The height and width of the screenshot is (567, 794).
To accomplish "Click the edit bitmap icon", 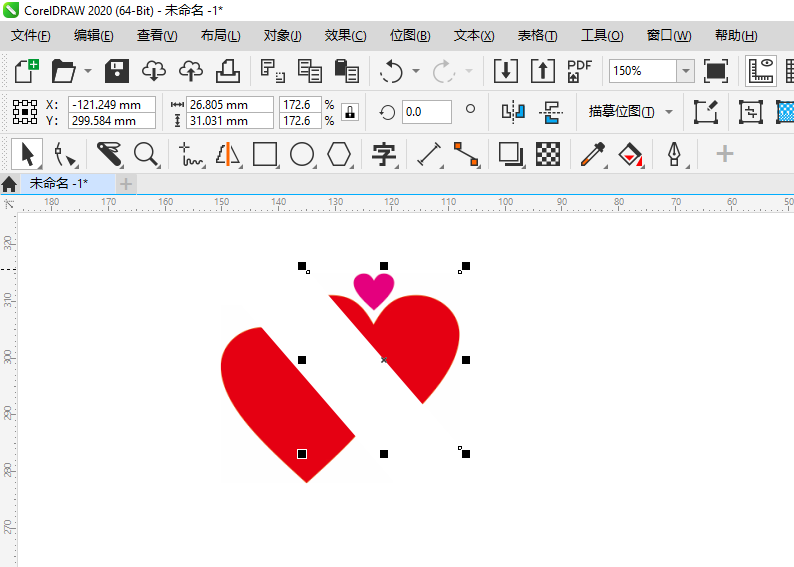I will click(706, 112).
